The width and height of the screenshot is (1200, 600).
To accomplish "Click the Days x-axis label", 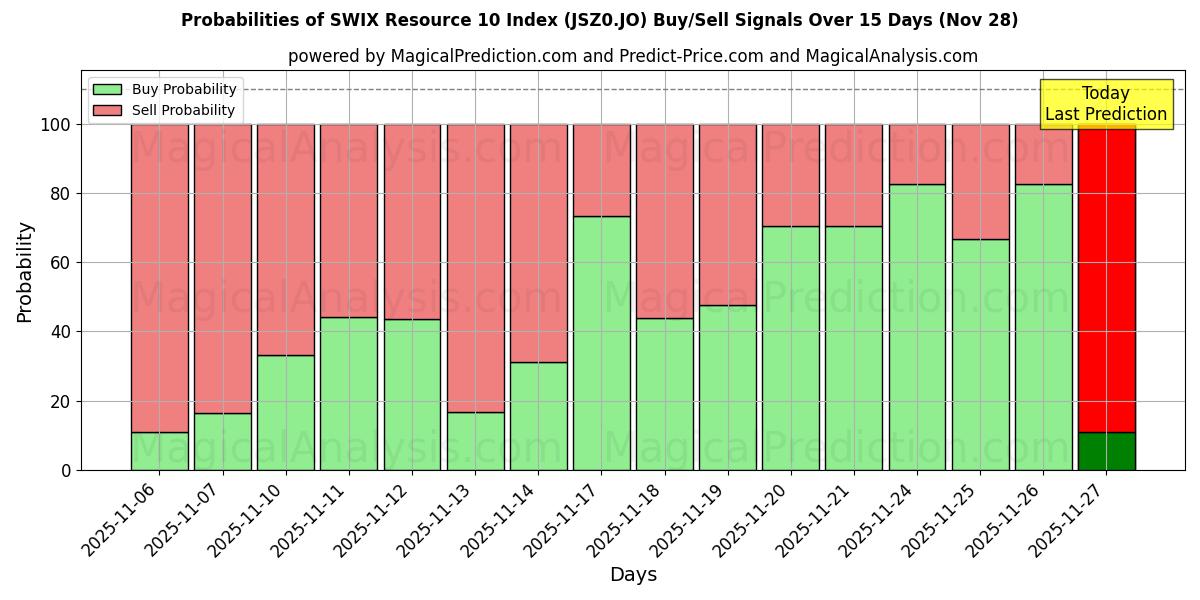I will click(x=634, y=574).
